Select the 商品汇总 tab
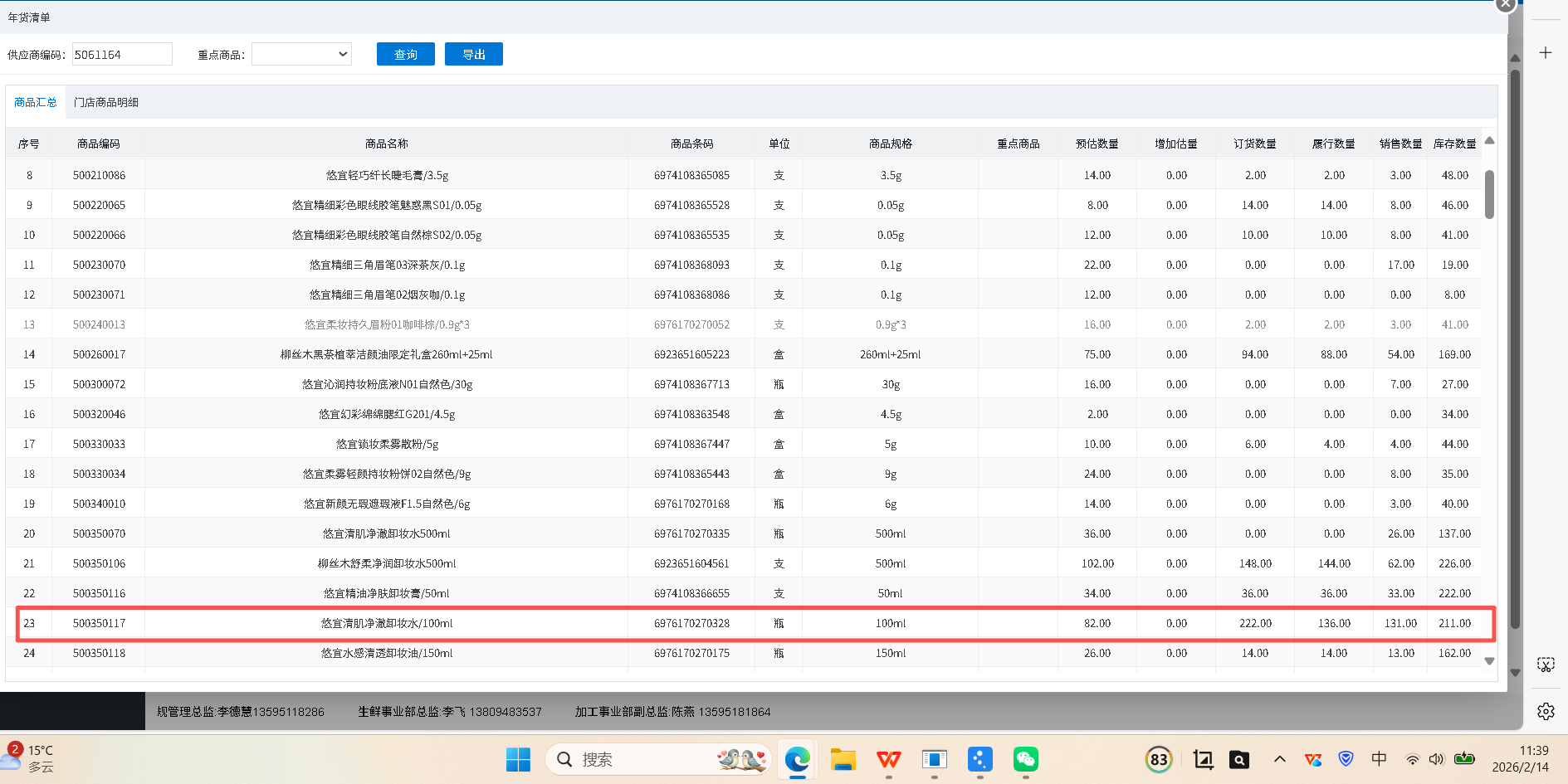Image resolution: width=1568 pixels, height=784 pixels. point(36,102)
